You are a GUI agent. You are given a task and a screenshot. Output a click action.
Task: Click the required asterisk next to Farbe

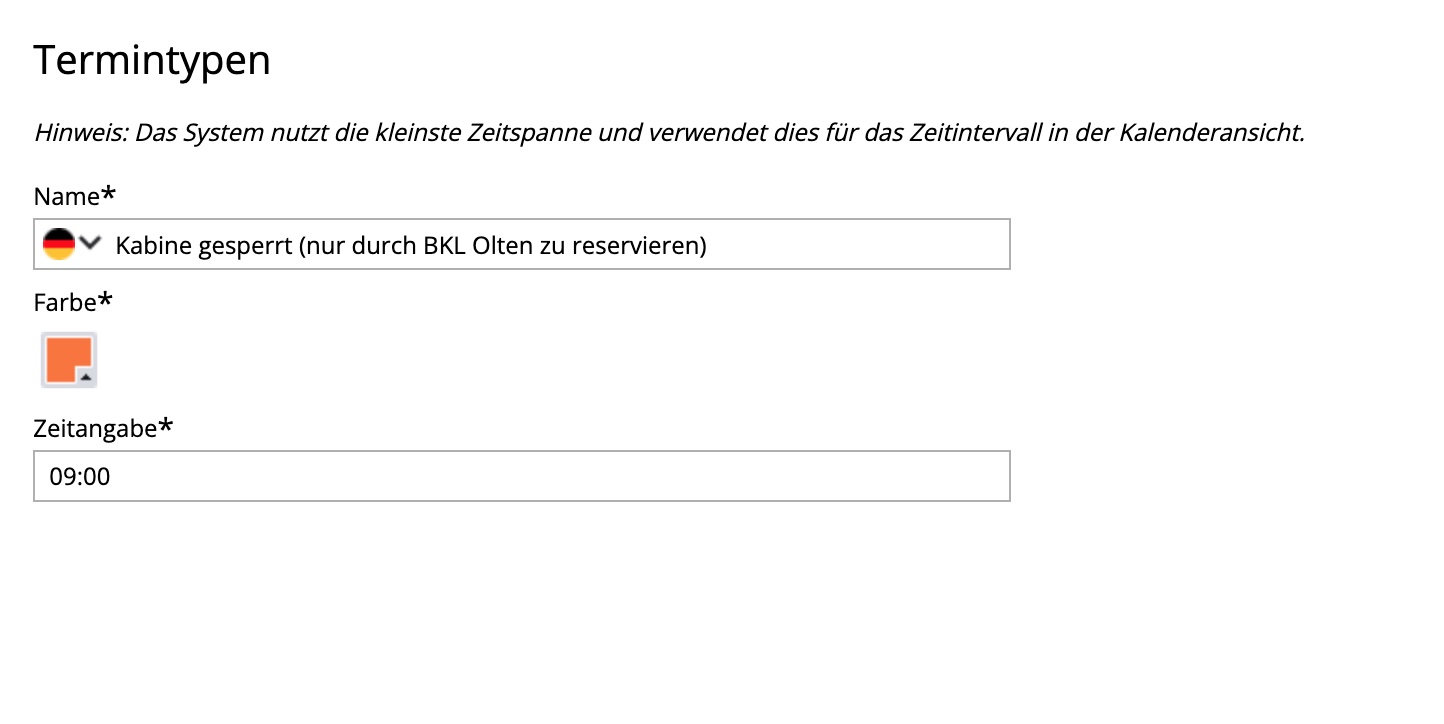tap(106, 300)
